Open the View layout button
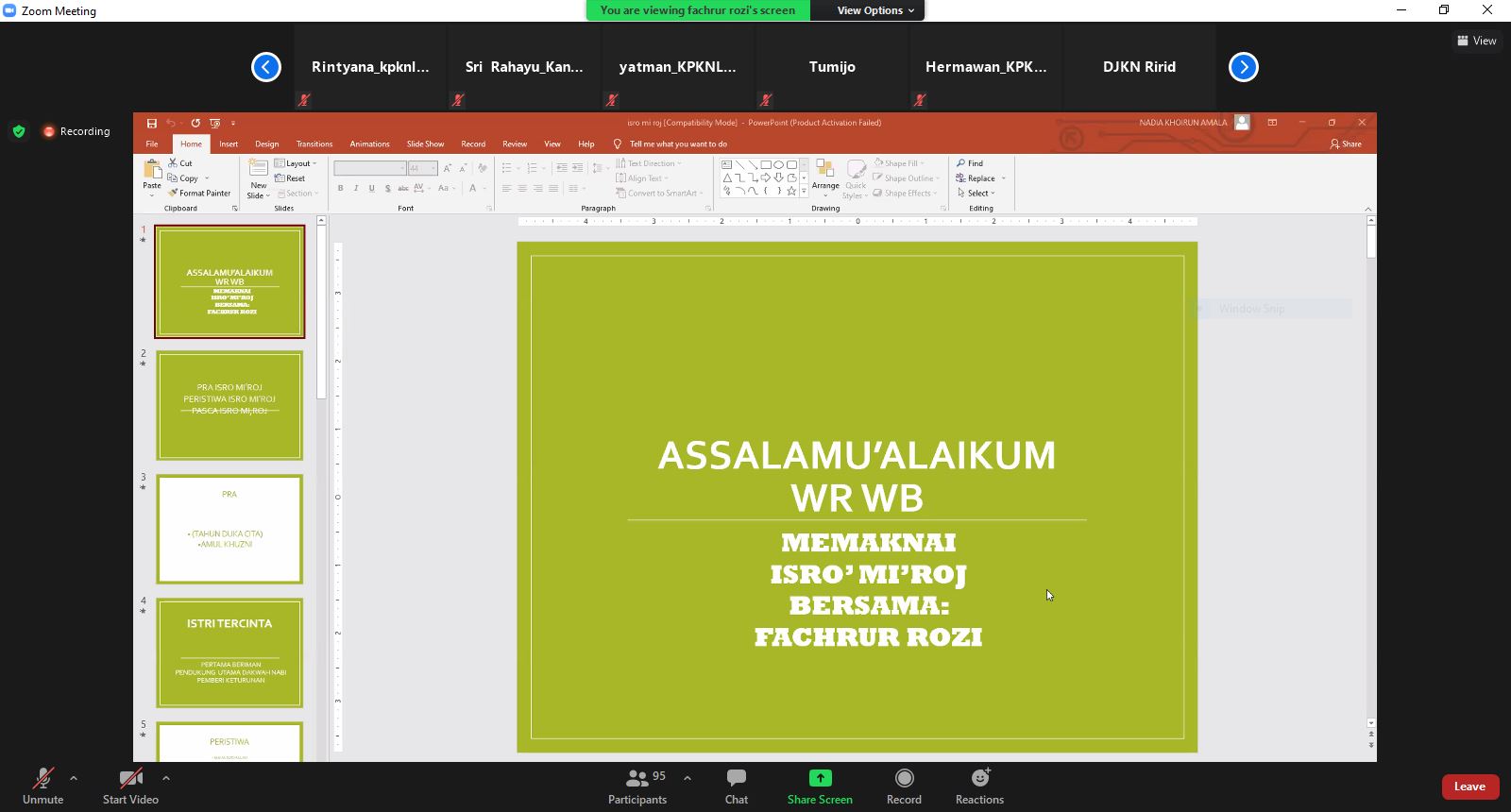Screen dimensions: 1511x812 coord(1476,41)
